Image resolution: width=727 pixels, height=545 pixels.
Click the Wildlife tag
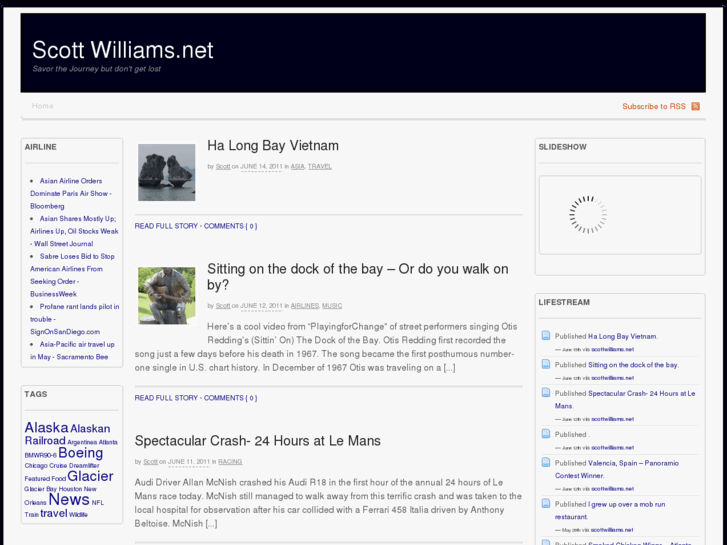point(78,514)
